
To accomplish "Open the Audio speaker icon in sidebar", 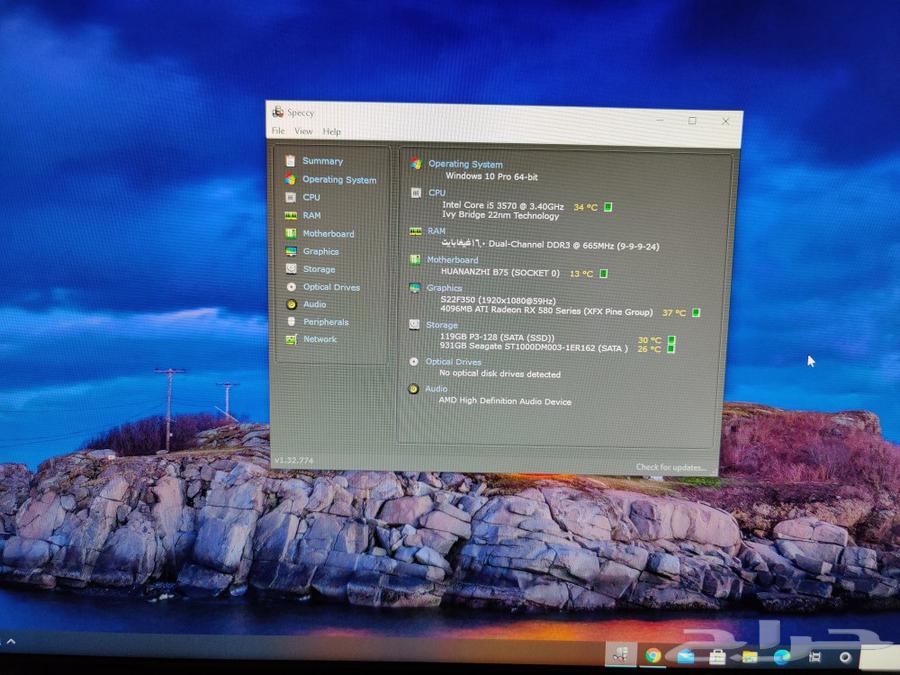I will tap(292, 304).
